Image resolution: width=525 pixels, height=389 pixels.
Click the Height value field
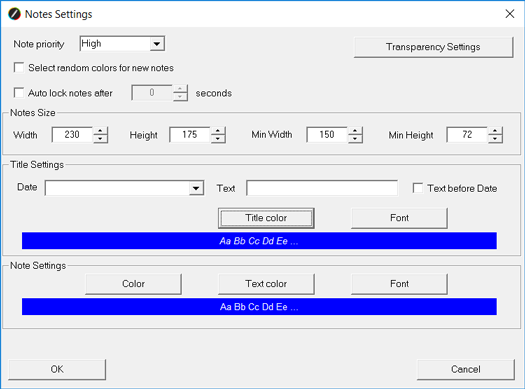tap(190, 135)
